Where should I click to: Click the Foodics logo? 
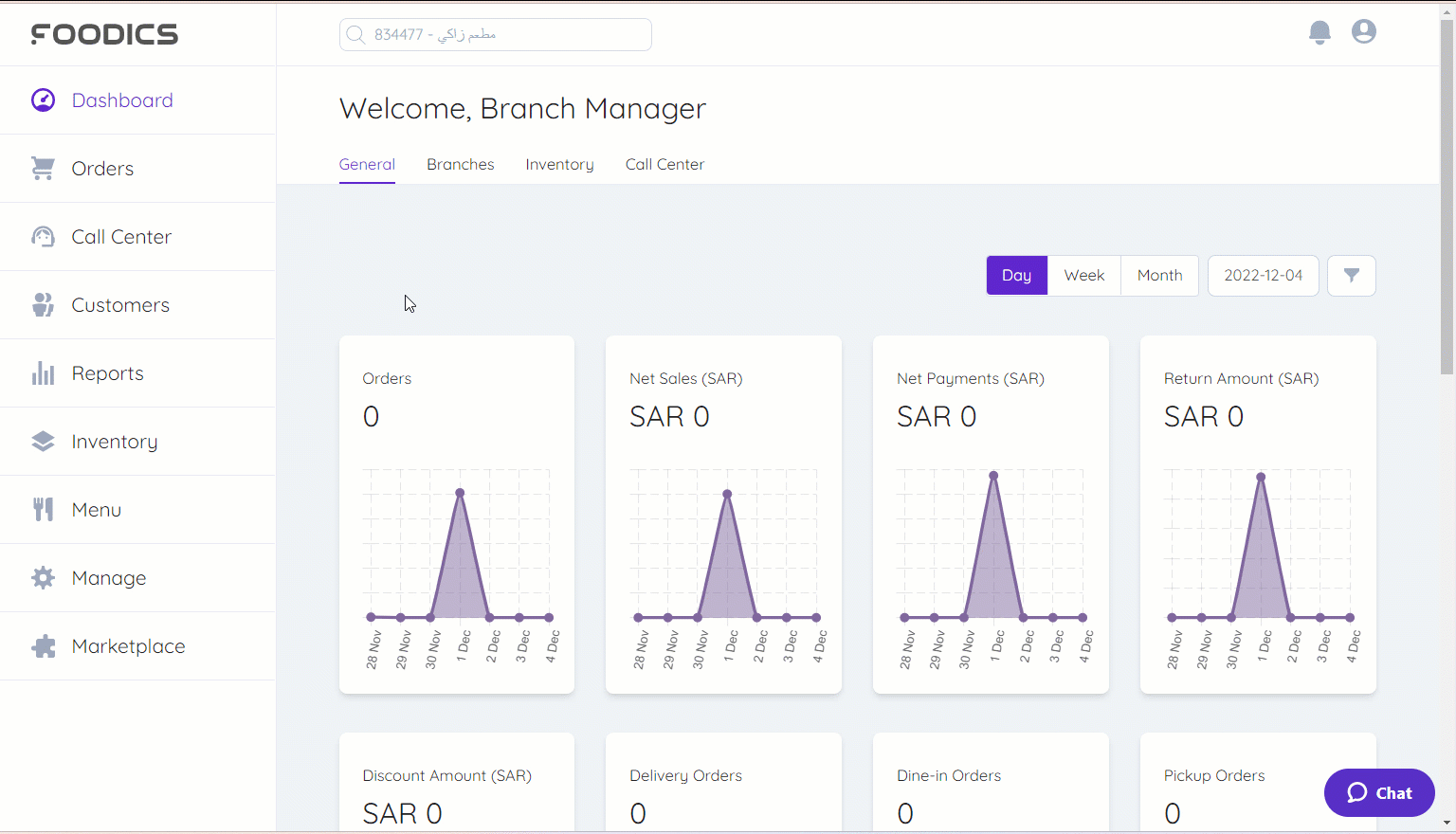tap(104, 35)
